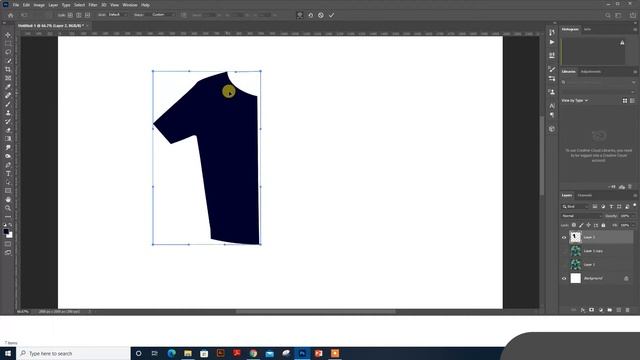Open the layer blend mode Normal dropdown

[581, 216]
